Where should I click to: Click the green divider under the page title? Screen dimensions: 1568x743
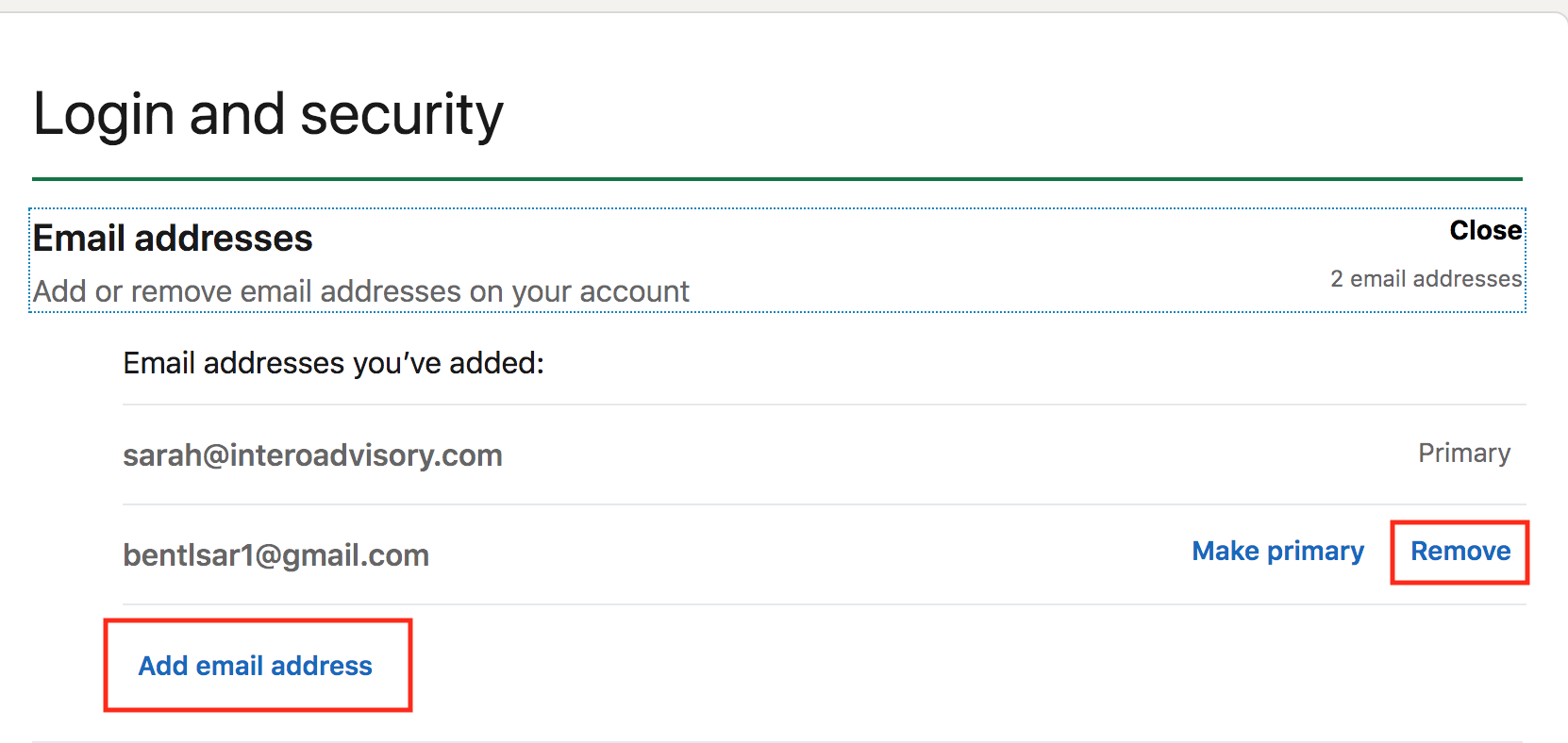776,178
